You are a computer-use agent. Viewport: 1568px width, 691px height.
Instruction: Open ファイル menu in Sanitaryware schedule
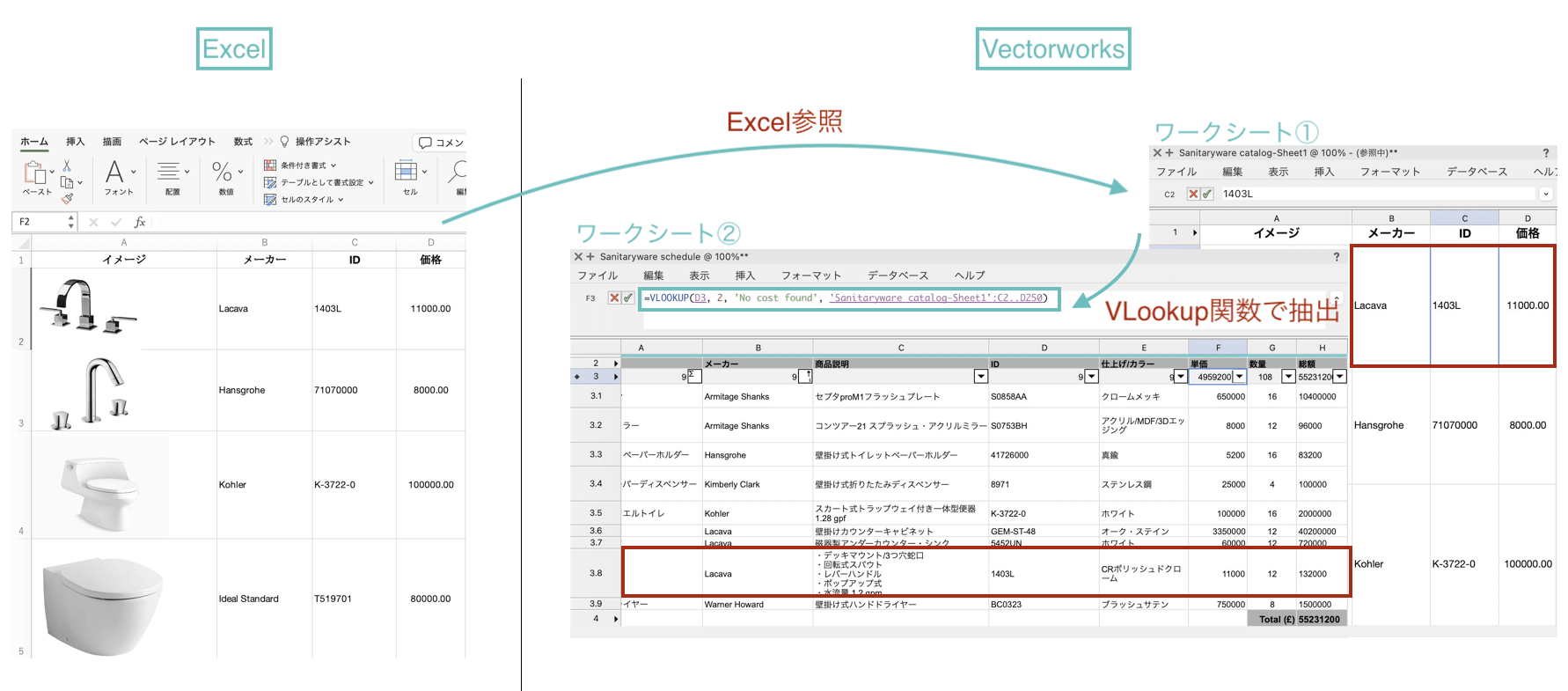pyautogui.click(x=597, y=276)
